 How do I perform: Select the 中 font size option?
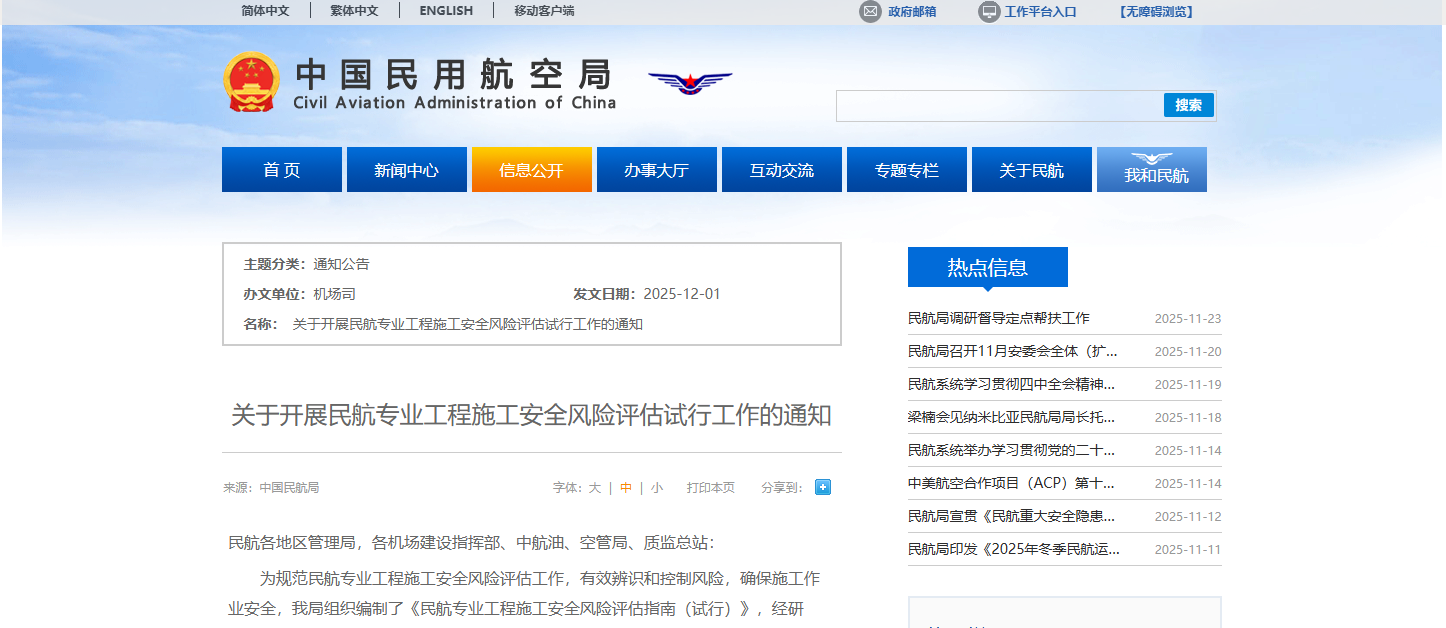click(x=625, y=487)
